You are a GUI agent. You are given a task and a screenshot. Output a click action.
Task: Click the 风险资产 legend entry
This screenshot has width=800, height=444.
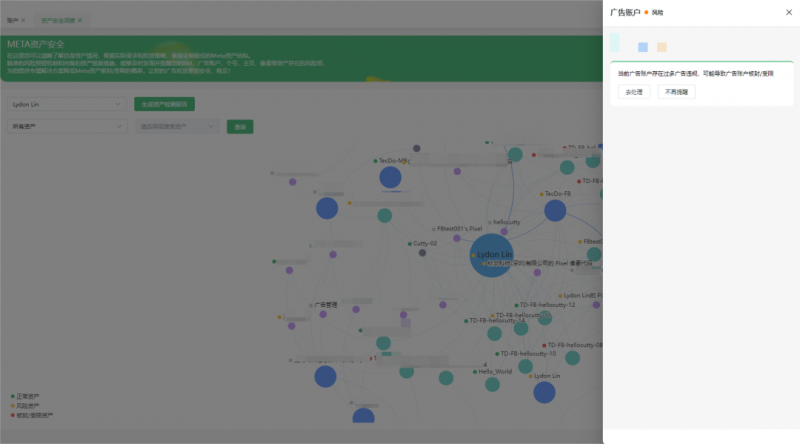coord(25,406)
